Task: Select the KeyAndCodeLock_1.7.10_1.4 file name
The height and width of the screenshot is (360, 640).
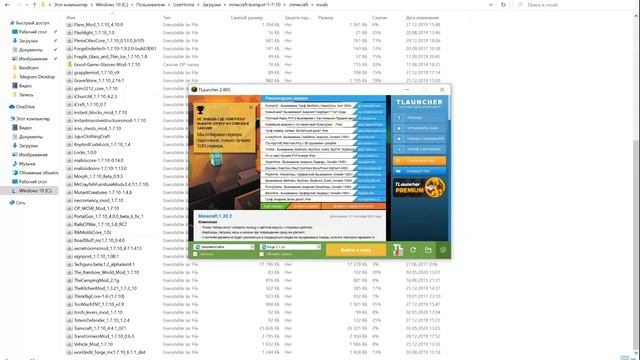Action: click(102, 144)
